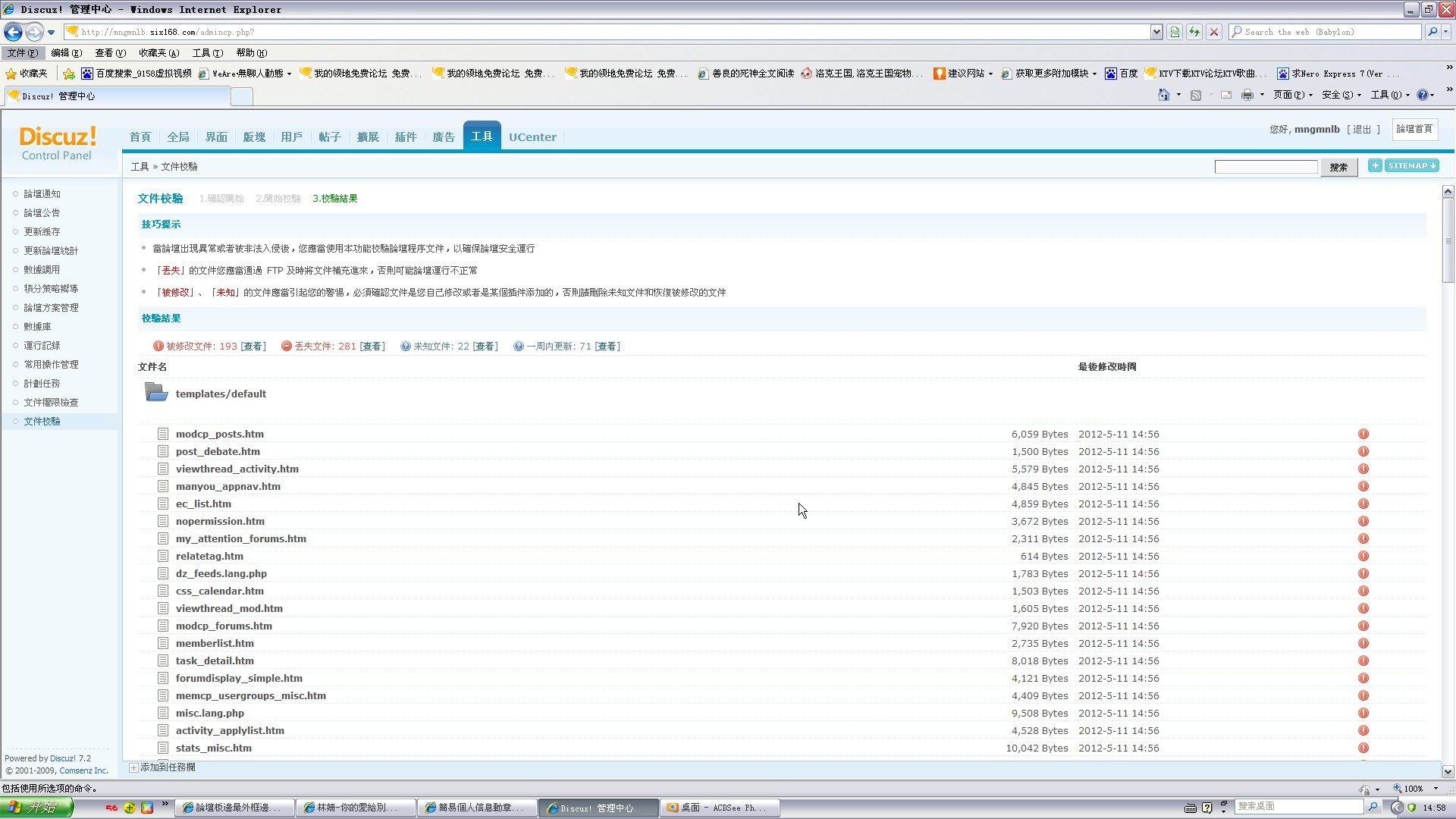Open the search provider dropdown arrow
The width and height of the screenshot is (1456, 819).
point(1446,32)
